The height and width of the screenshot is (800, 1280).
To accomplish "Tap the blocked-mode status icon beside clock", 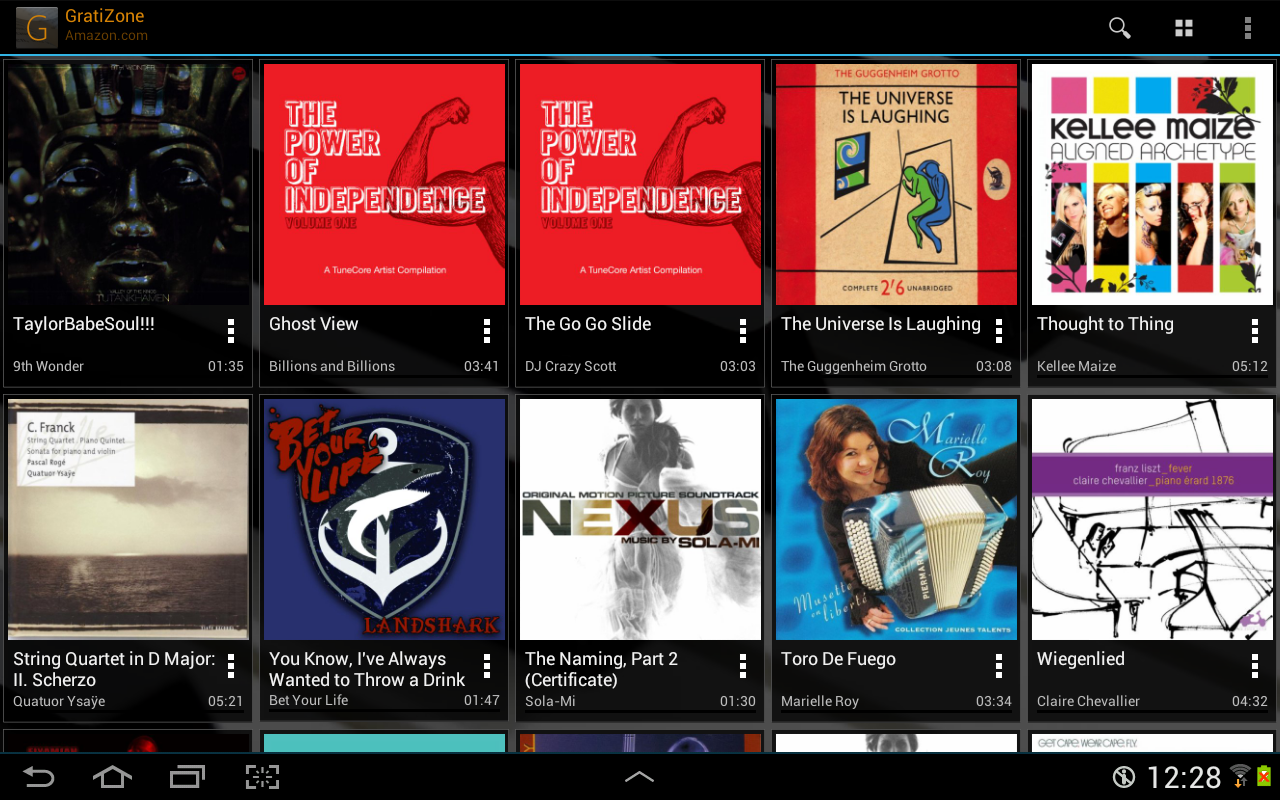I will [x=1124, y=777].
